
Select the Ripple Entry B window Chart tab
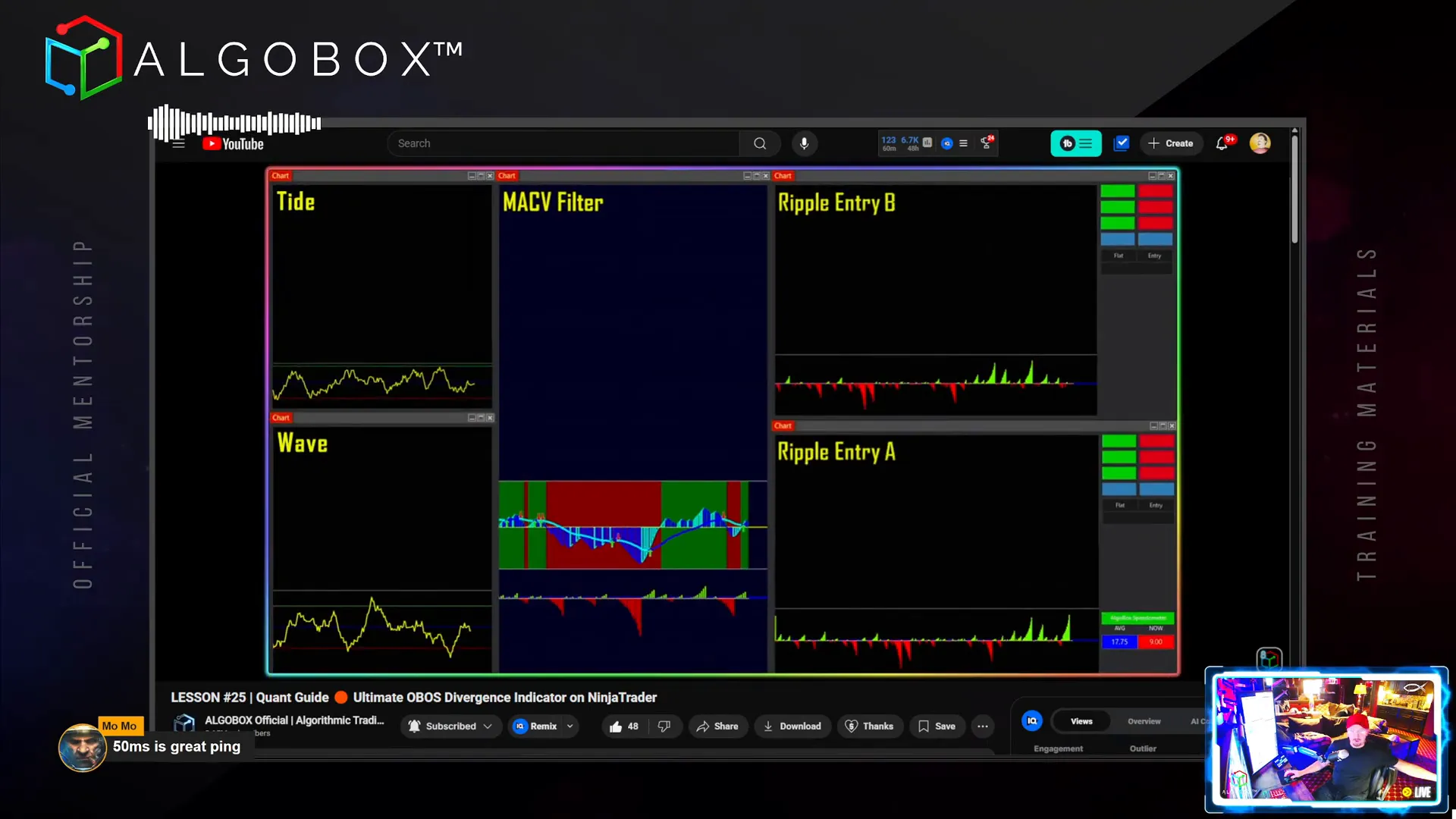(x=783, y=176)
